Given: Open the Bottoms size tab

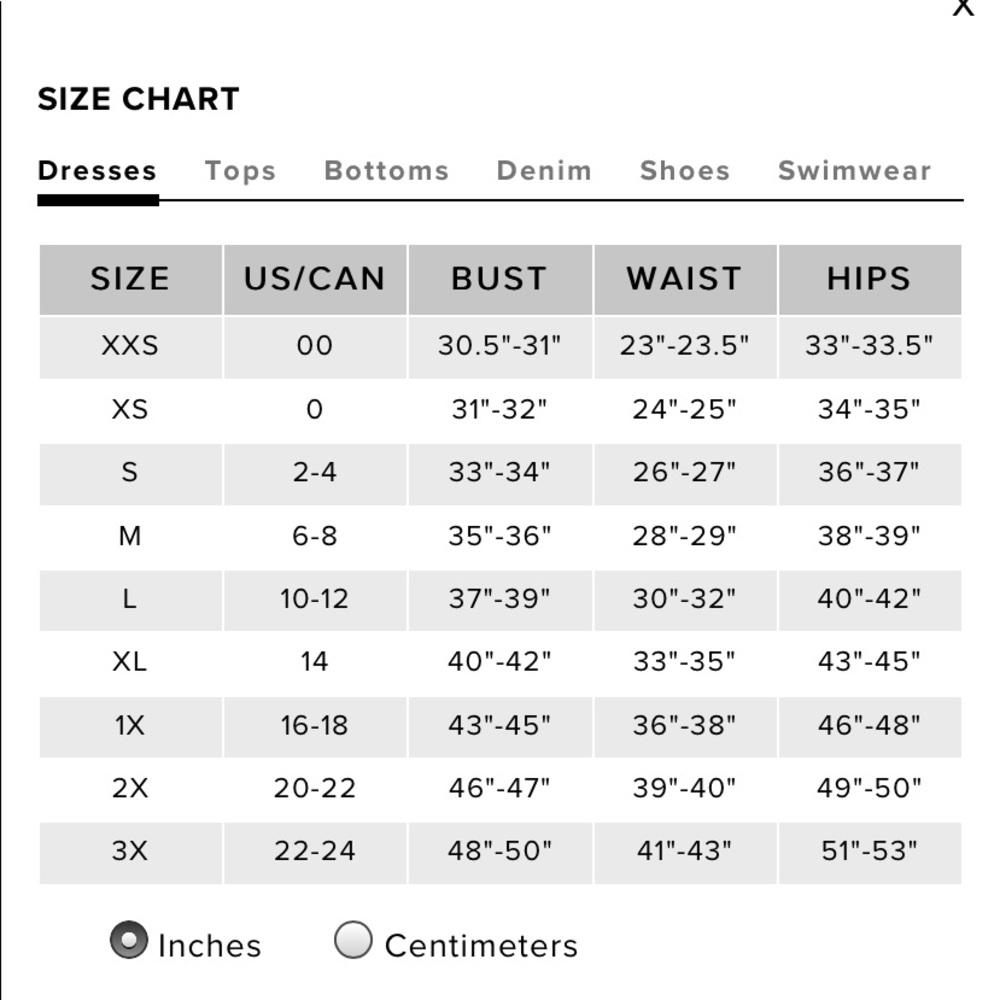Looking at the screenshot, I should (386, 171).
